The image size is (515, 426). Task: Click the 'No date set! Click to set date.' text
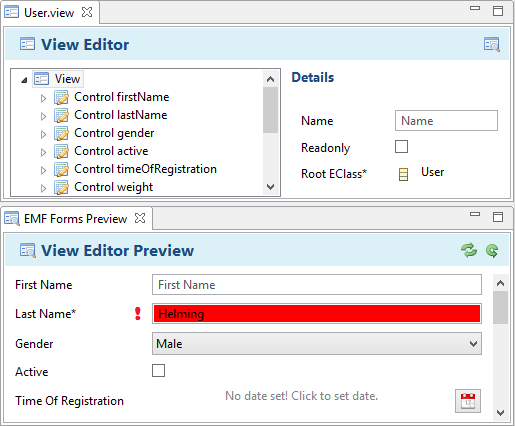coord(302,396)
